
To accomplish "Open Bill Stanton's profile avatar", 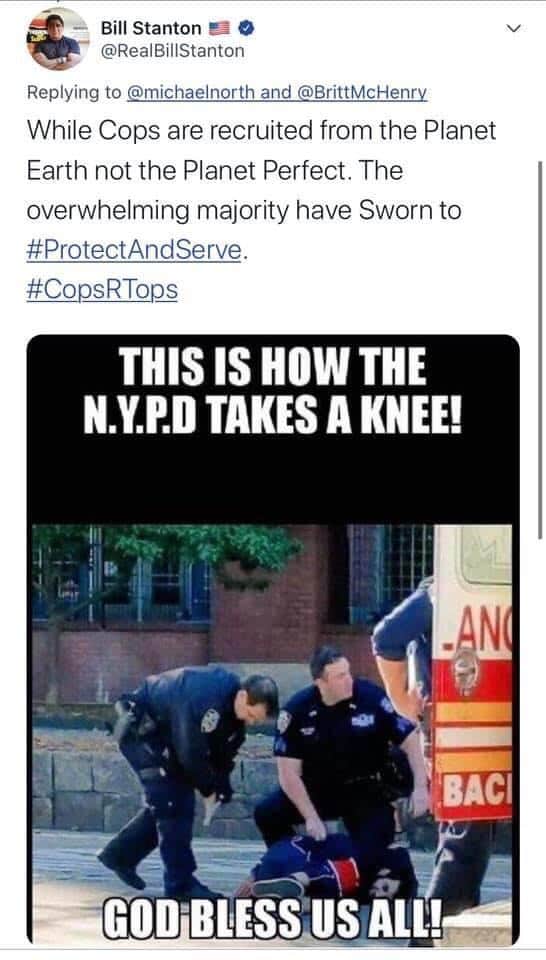I will click(x=57, y=40).
